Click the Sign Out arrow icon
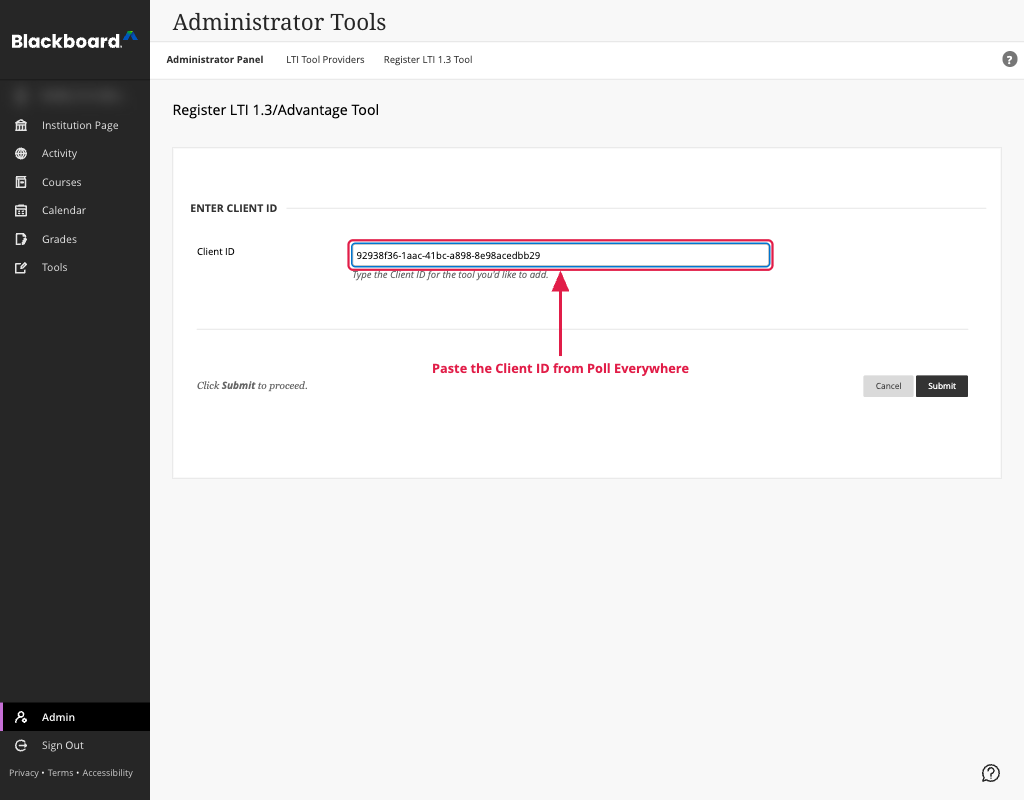The width and height of the screenshot is (1024, 800). [x=21, y=745]
